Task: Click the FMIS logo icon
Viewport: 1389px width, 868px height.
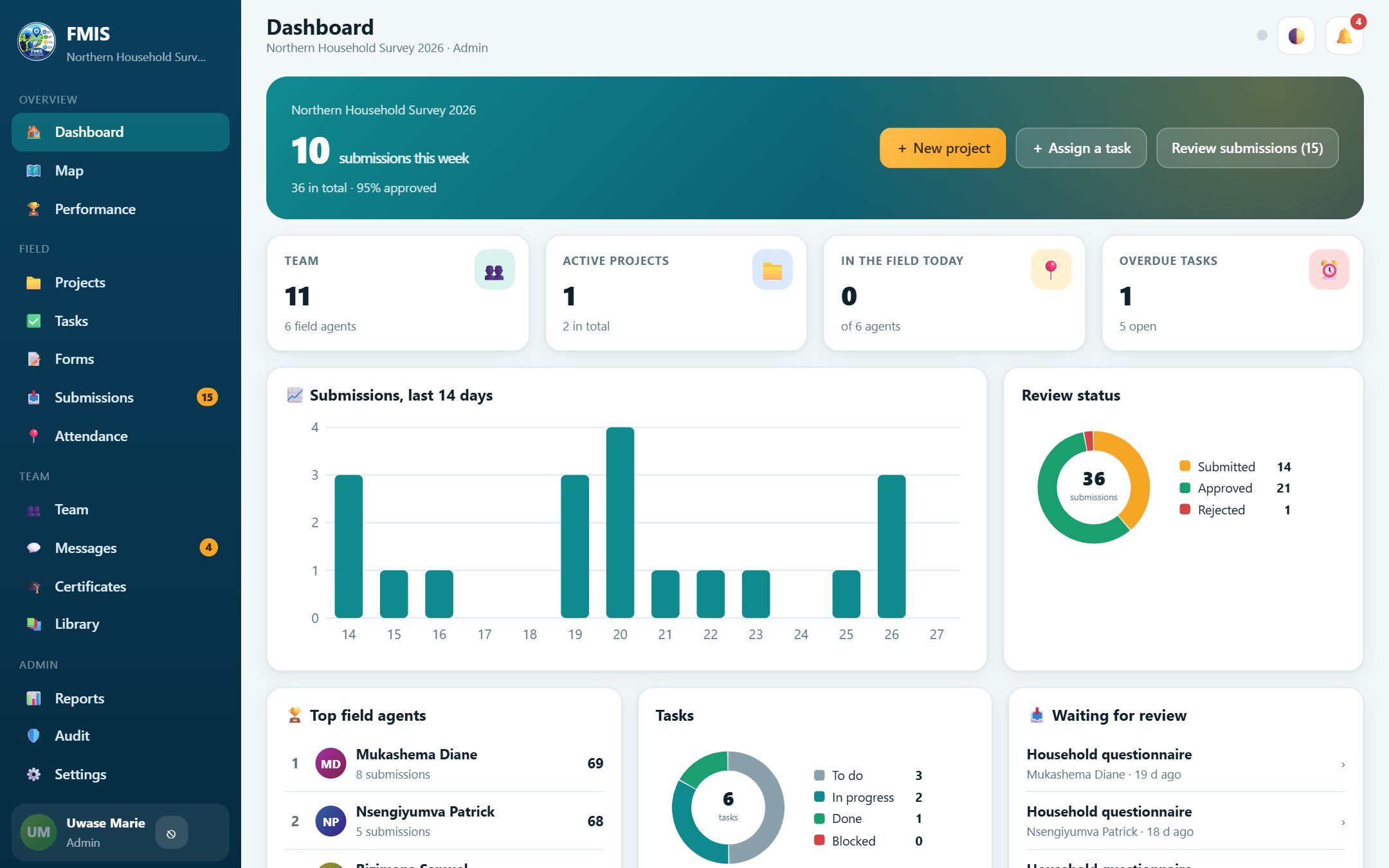Action: 36,42
